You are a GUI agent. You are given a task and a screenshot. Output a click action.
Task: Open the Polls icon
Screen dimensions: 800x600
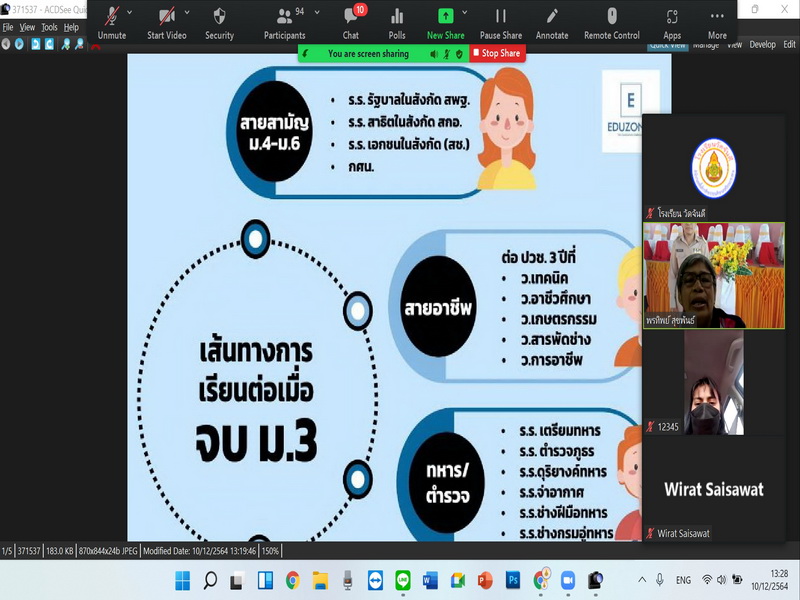(x=397, y=22)
